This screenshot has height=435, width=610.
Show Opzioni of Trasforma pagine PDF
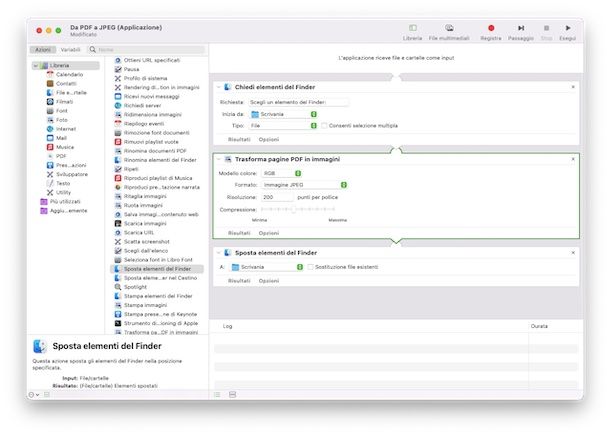click(269, 233)
